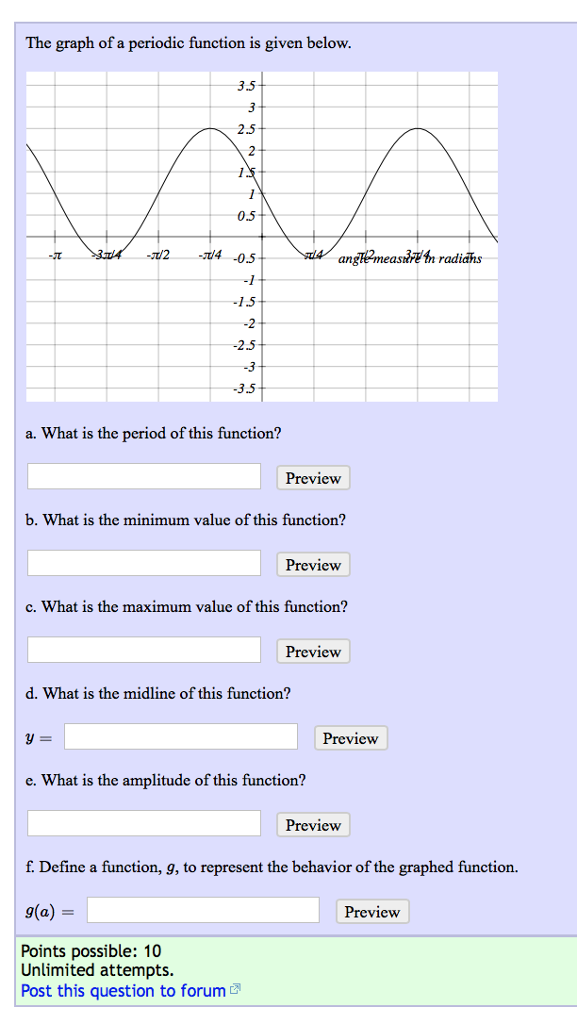
Task: Click the periodic function graph
Action: pyautogui.click(x=260, y=235)
